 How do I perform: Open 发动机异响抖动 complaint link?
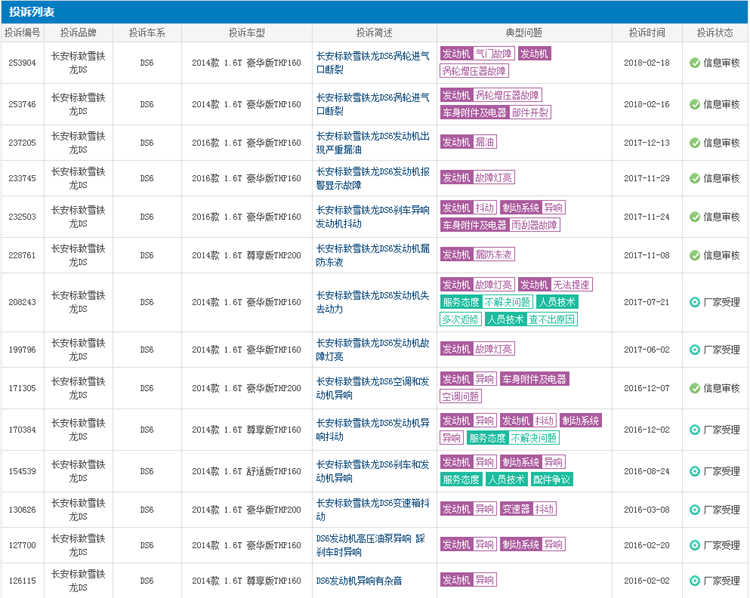point(373,430)
